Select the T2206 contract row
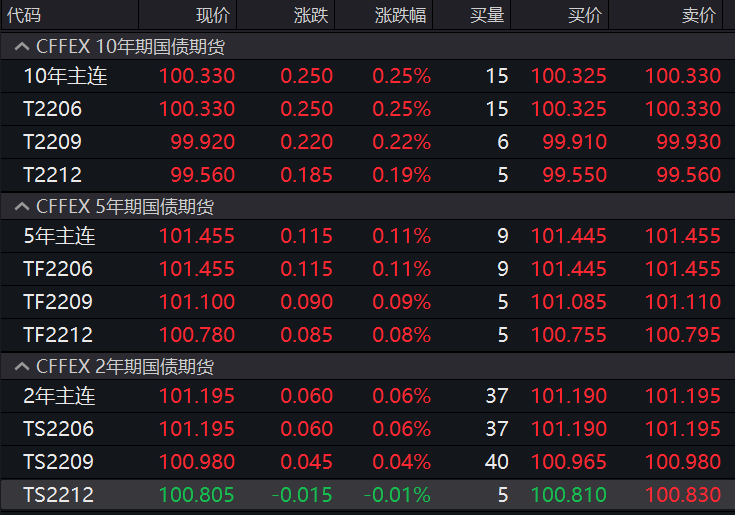This screenshot has height=515, width=735. tap(52, 109)
